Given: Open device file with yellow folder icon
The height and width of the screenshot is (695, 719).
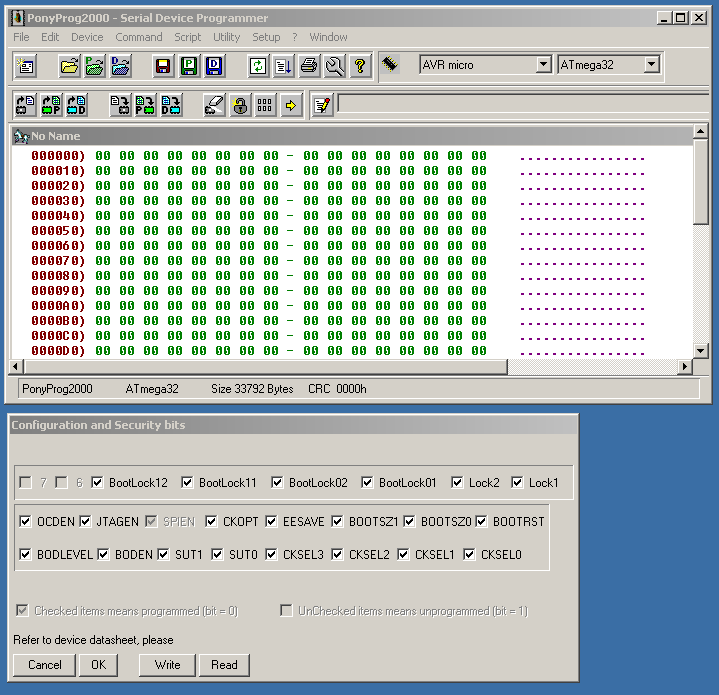Looking at the screenshot, I should click(69, 66).
